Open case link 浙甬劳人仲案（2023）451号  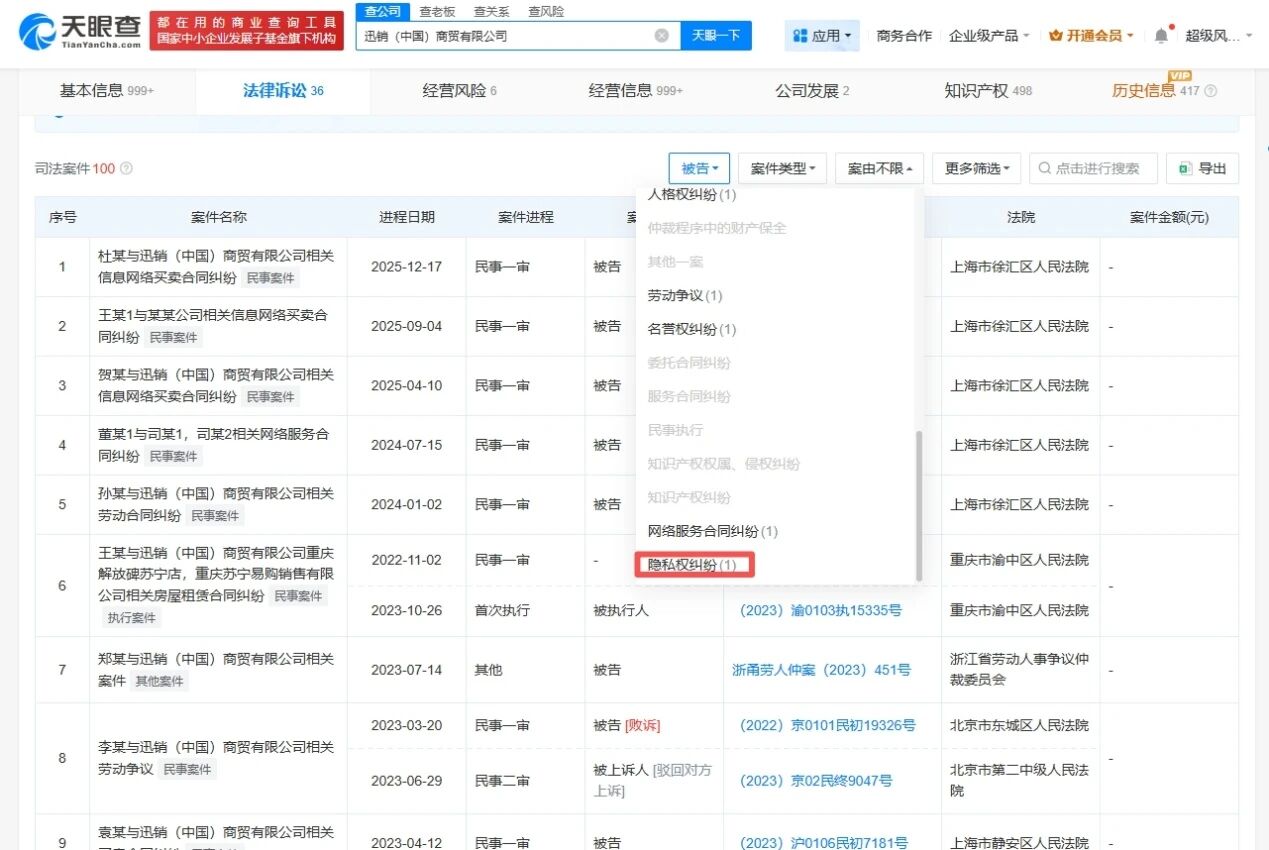click(821, 670)
